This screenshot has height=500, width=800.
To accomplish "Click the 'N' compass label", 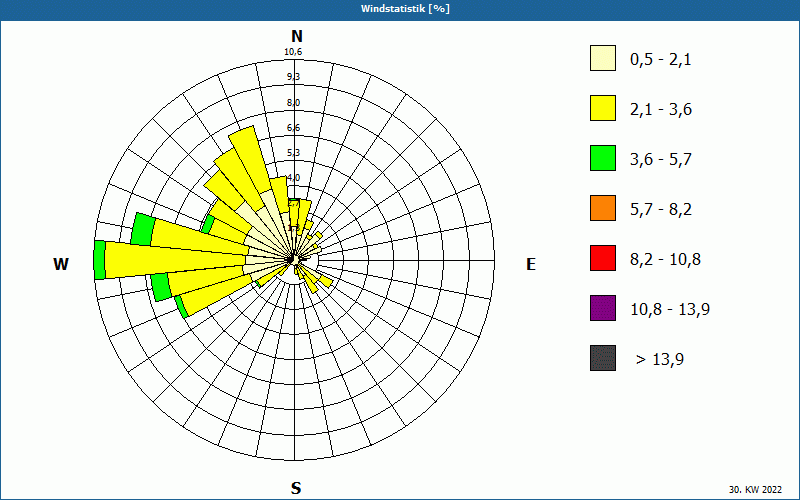I will tap(296, 36).
